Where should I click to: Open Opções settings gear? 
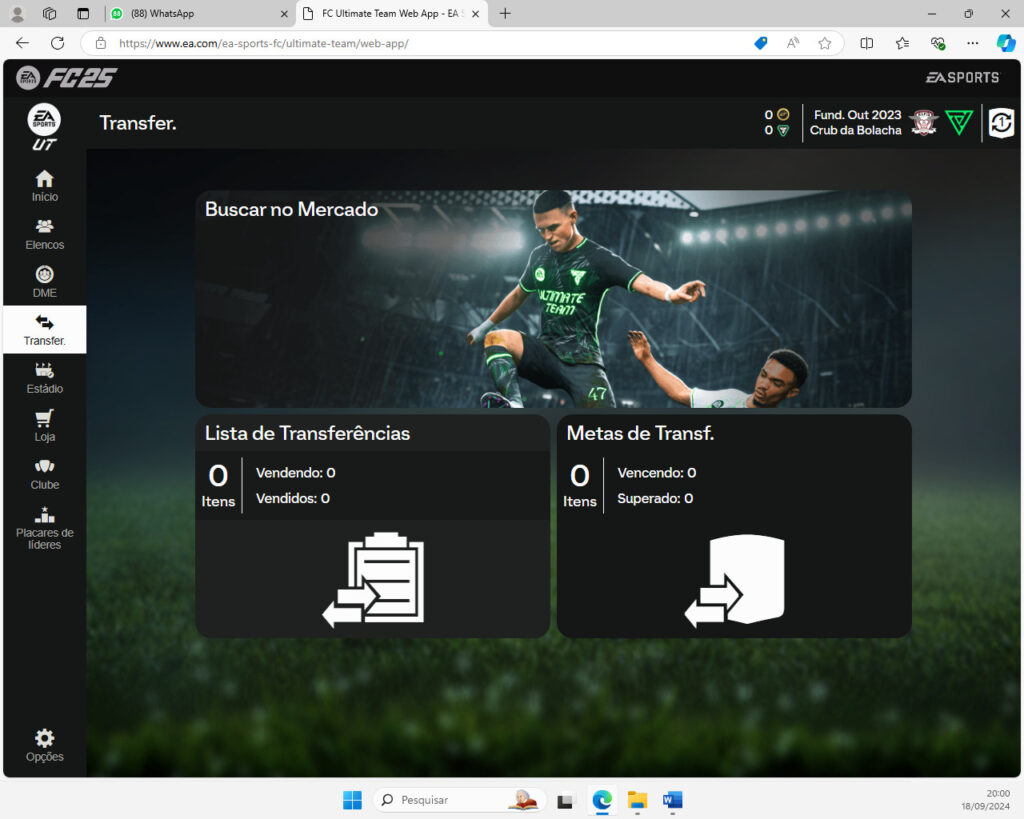(x=44, y=745)
